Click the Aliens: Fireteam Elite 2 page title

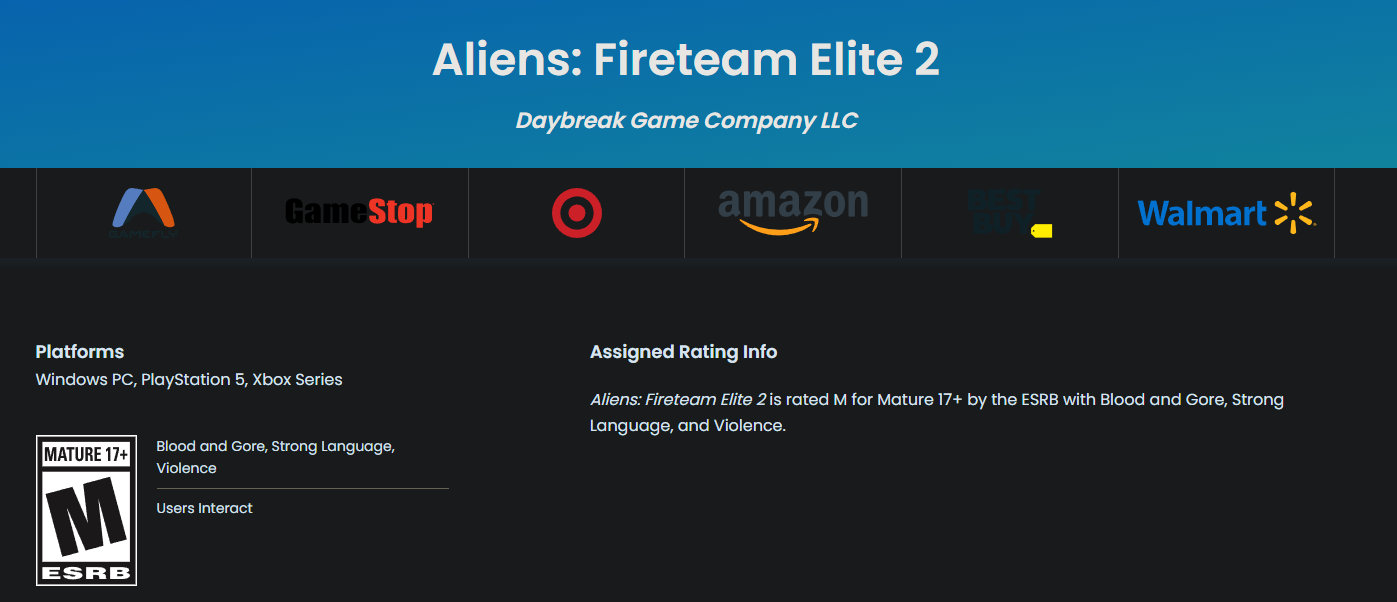click(x=686, y=60)
